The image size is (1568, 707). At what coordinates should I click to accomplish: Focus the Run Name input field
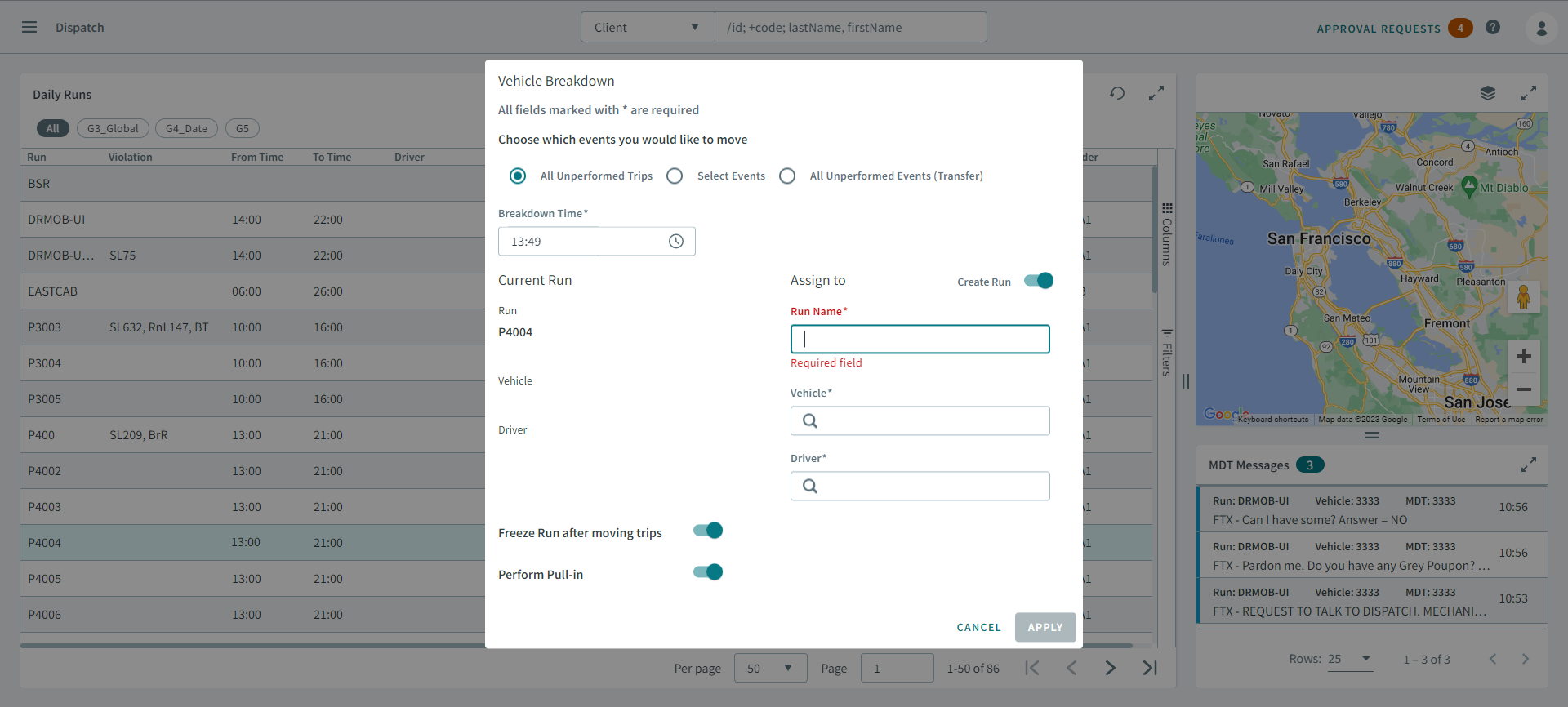click(920, 339)
